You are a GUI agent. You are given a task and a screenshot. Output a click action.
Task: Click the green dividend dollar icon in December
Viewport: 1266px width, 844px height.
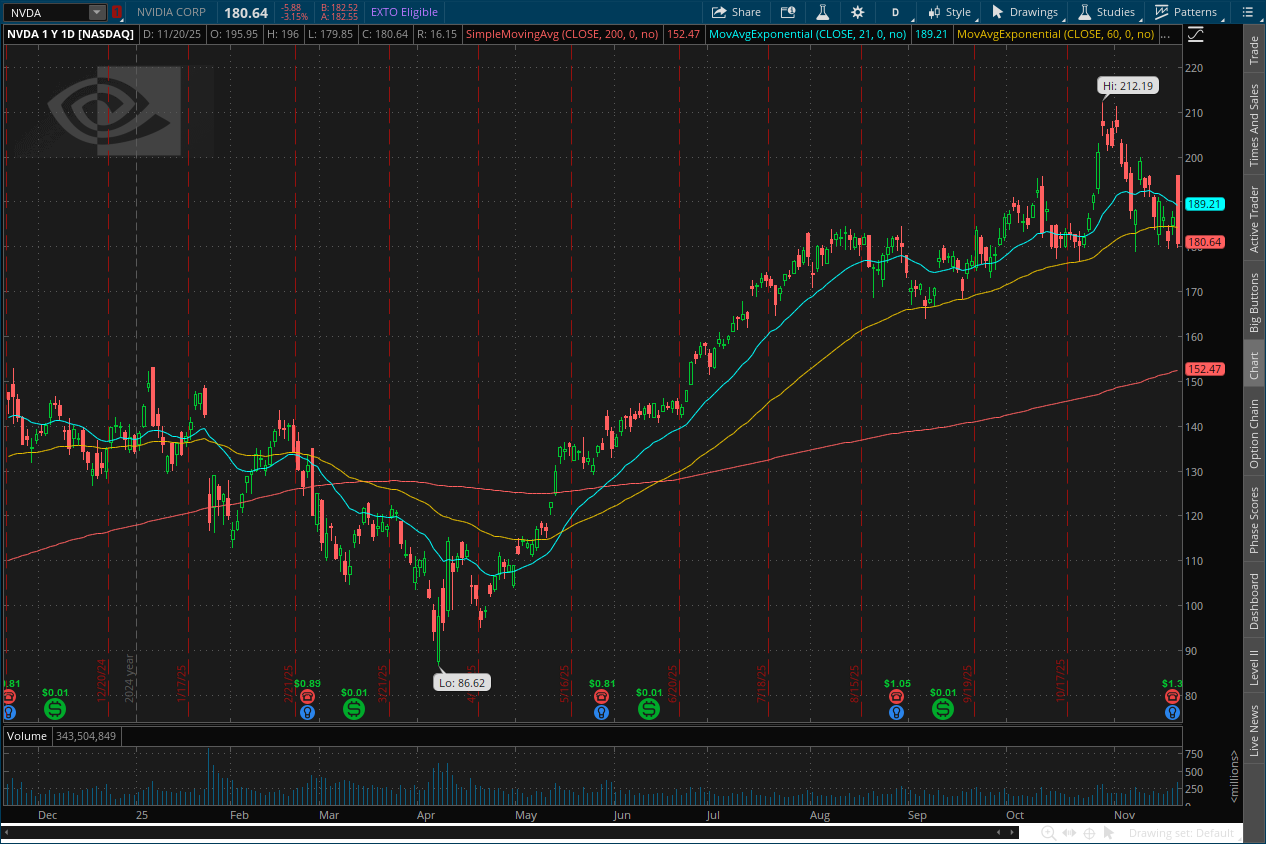[55, 709]
